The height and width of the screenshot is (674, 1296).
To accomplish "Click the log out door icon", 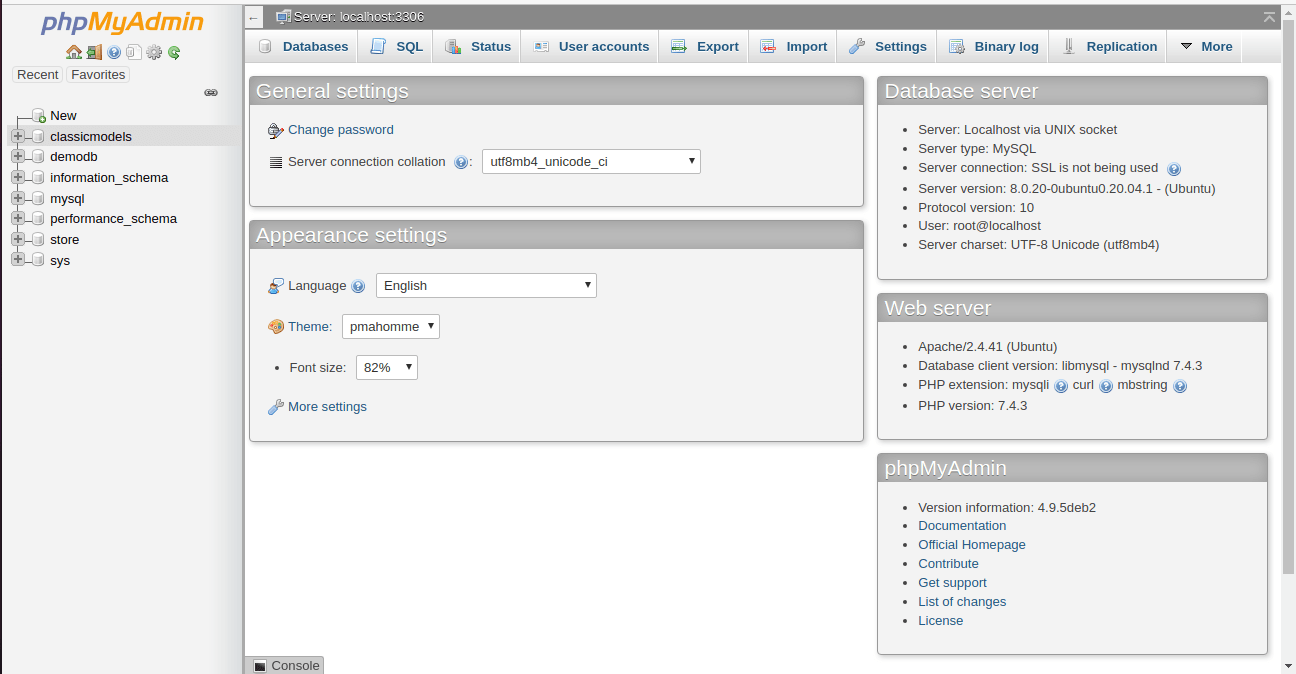I will point(94,52).
